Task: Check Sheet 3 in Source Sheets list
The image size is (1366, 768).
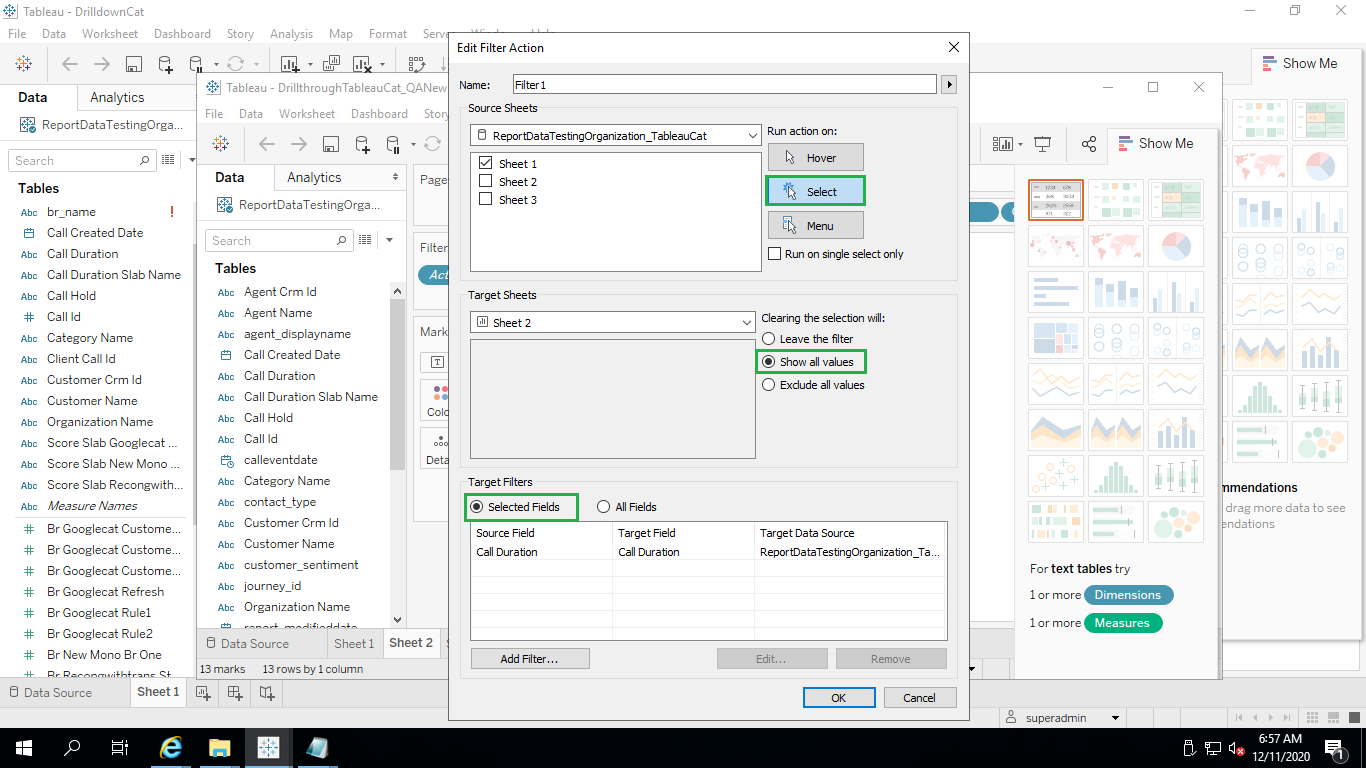Action: 486,199
